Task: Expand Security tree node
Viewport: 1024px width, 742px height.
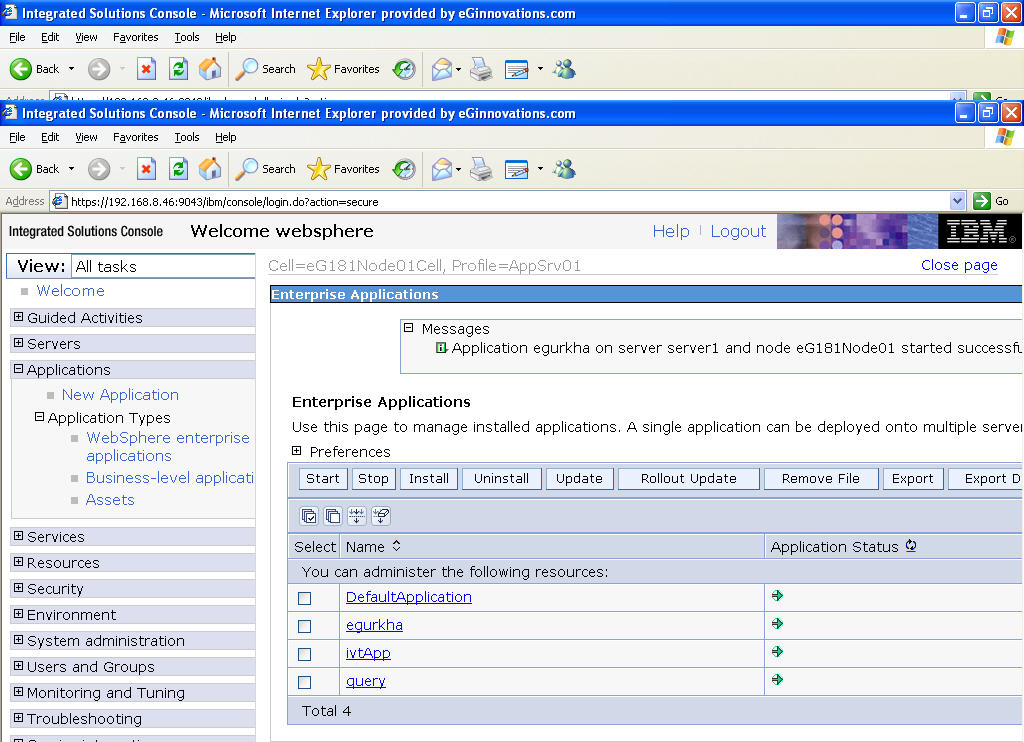Action: point(18,588)
